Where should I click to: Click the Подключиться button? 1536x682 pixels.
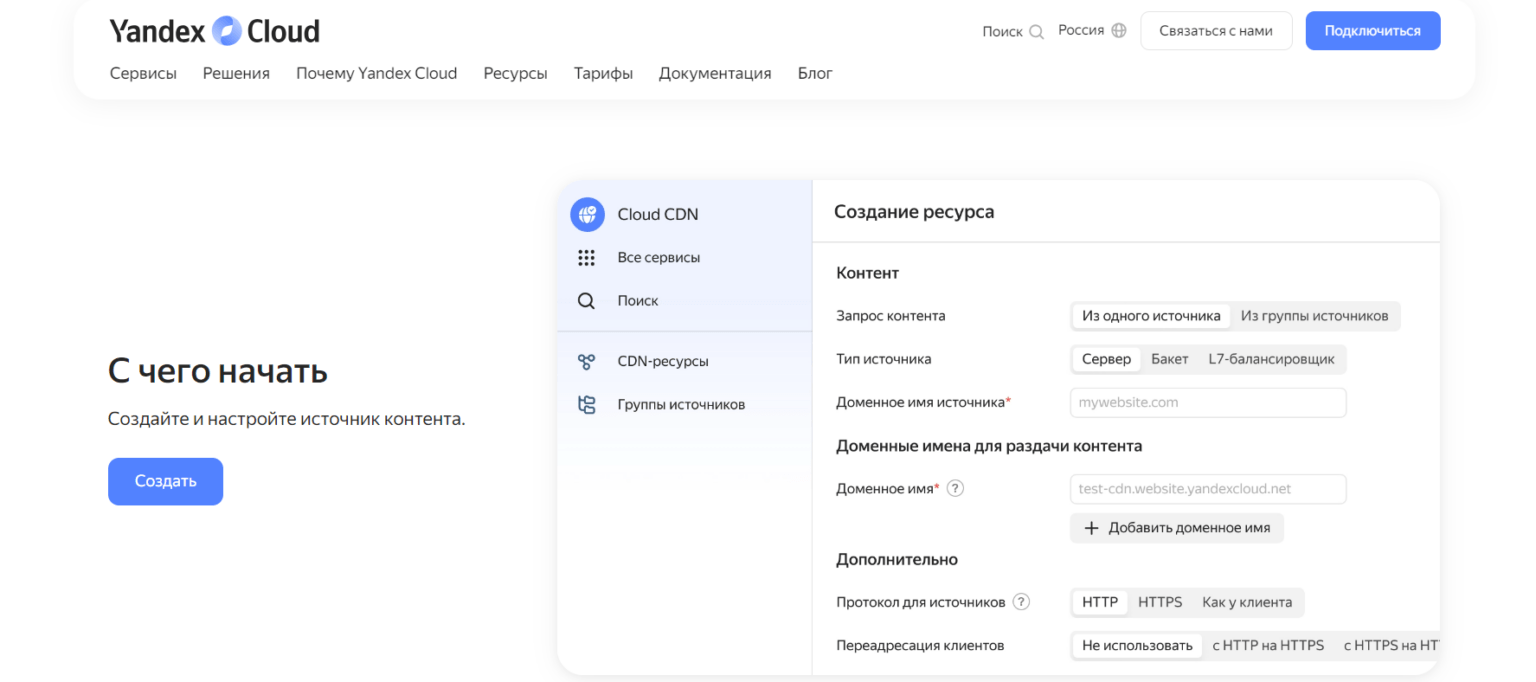coord(1372,30)
